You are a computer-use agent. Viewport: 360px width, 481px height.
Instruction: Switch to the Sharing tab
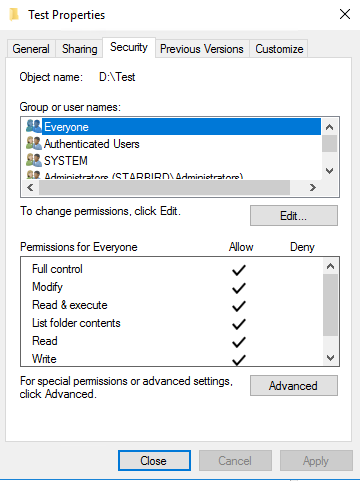(x=80, y=49)
